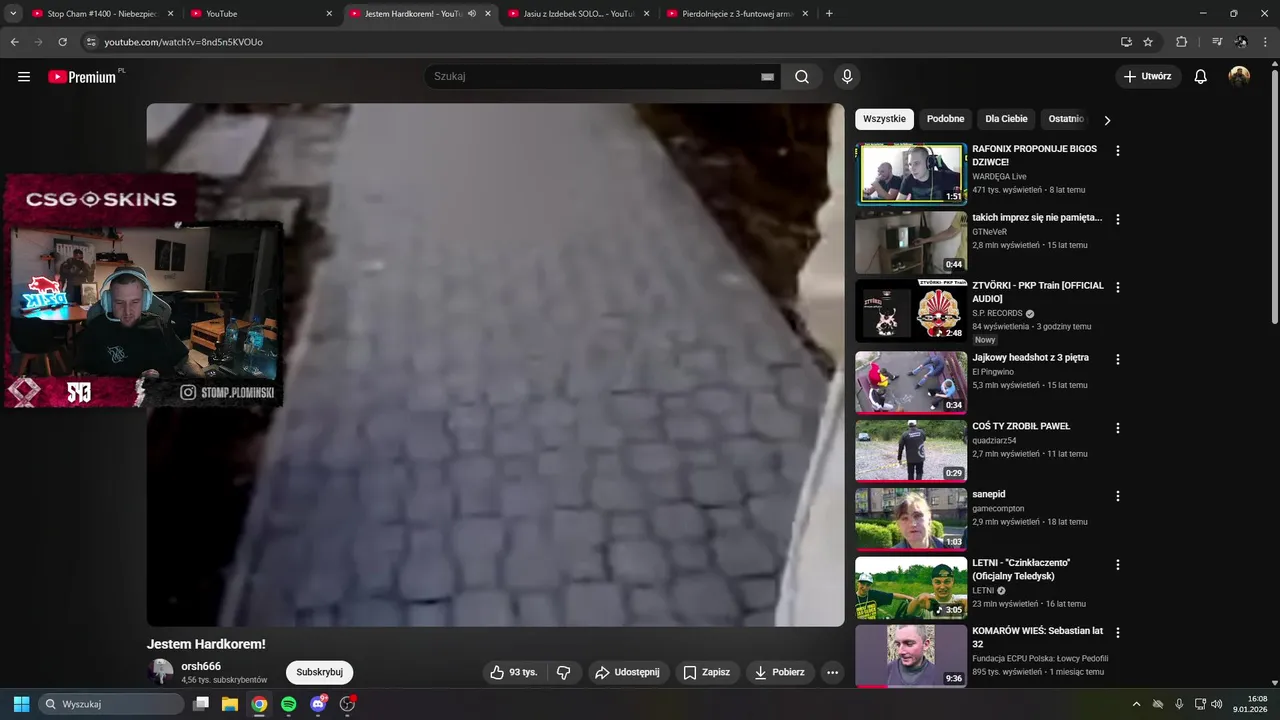Go back with browser back arrow
1280x720 pixels.
pos(14,42)
